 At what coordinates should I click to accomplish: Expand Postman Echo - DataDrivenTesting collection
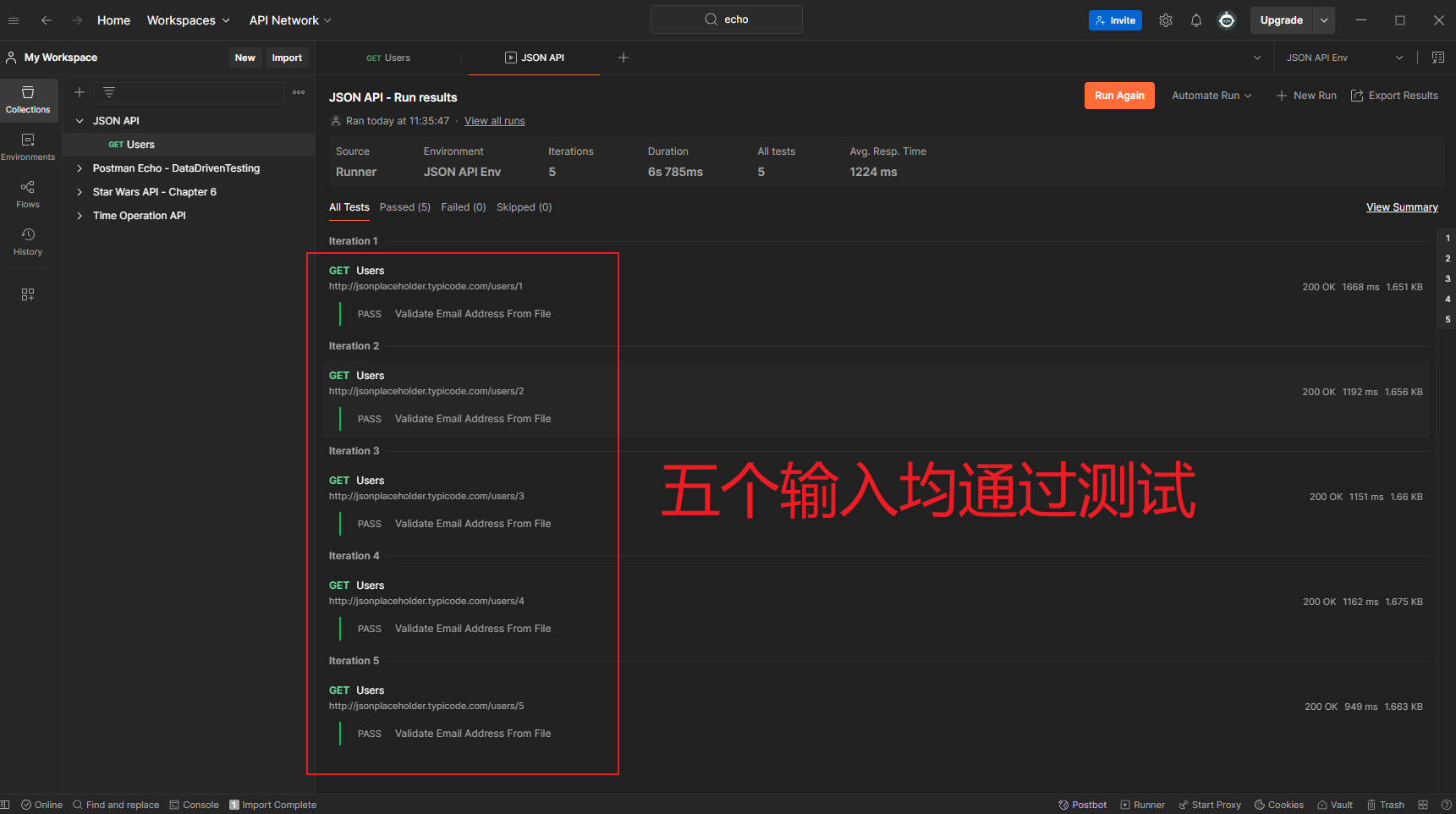[80, 168]
